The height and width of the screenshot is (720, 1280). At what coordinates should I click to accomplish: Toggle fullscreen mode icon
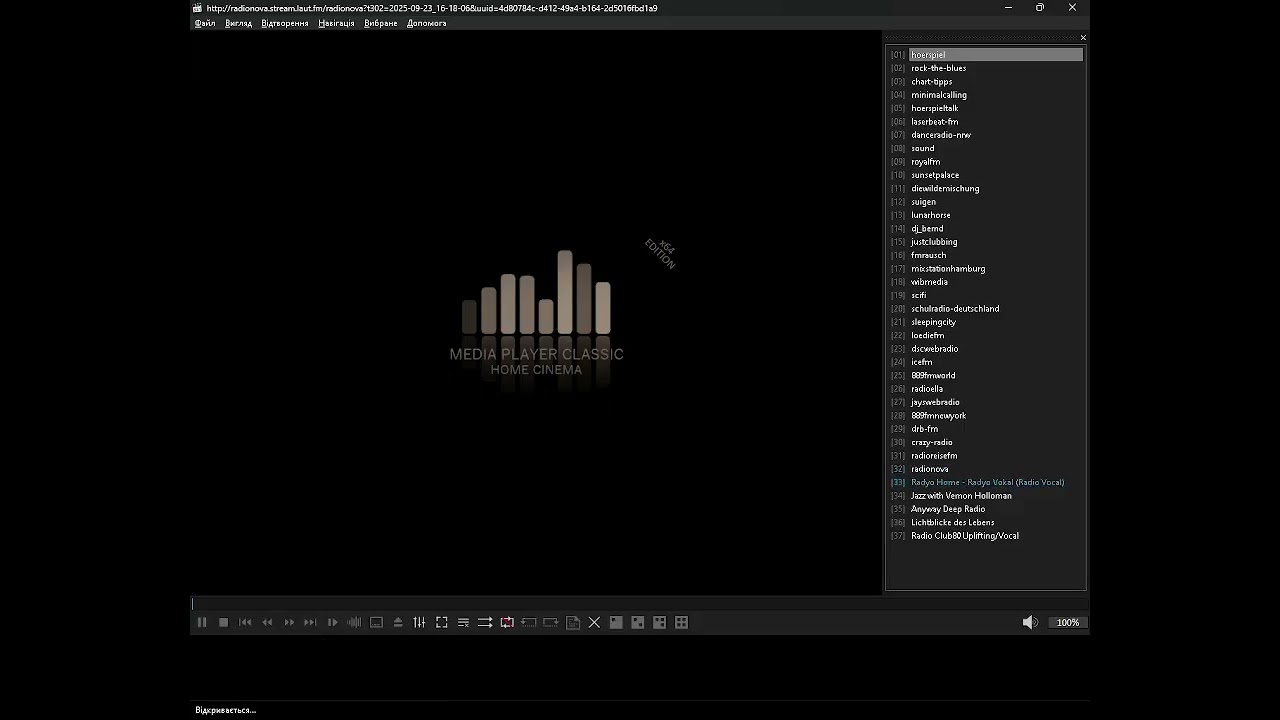(x=442, y=622)
